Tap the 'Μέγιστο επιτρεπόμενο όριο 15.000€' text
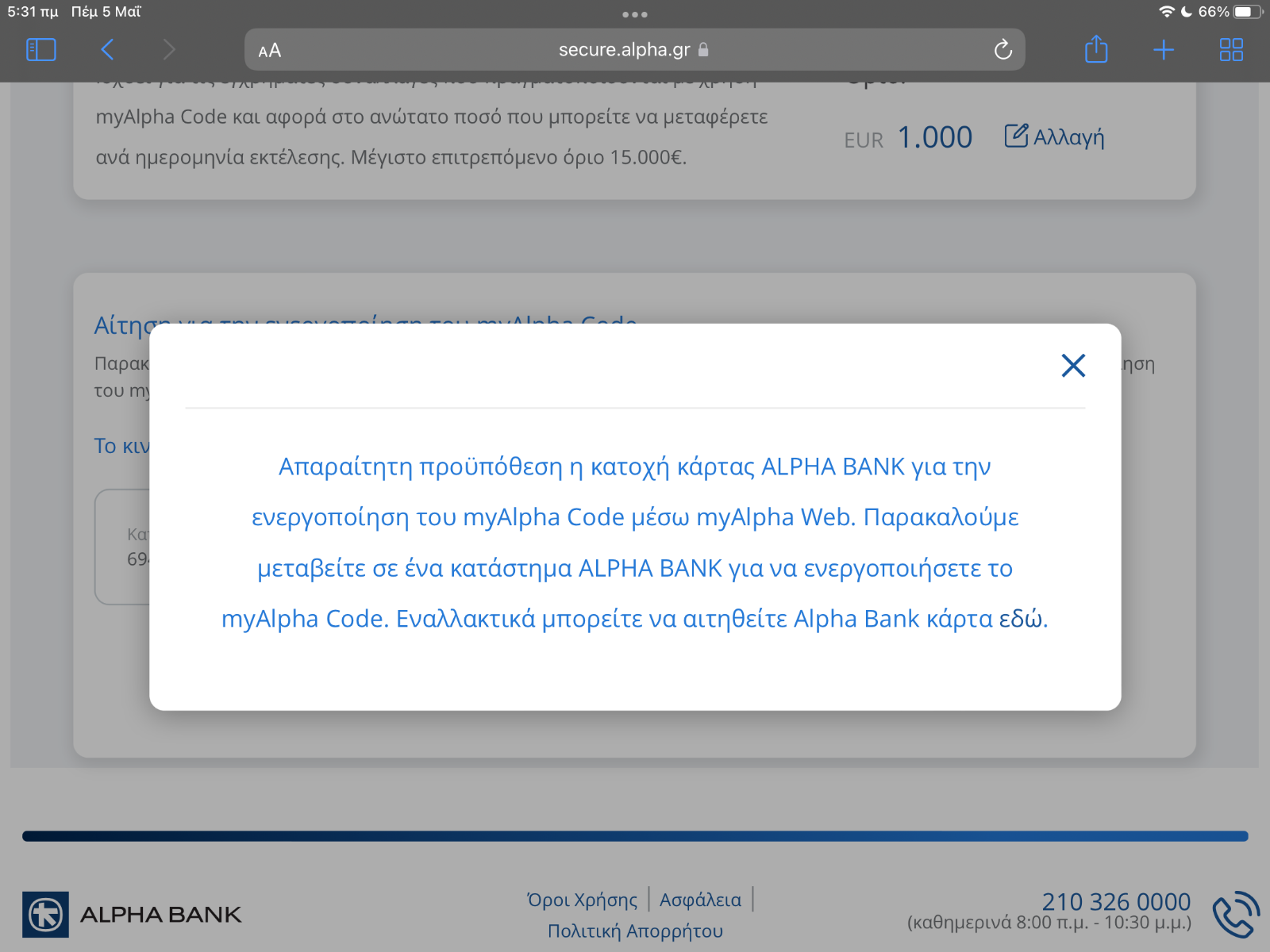The image size is (1270, 952). coord(518,157)
